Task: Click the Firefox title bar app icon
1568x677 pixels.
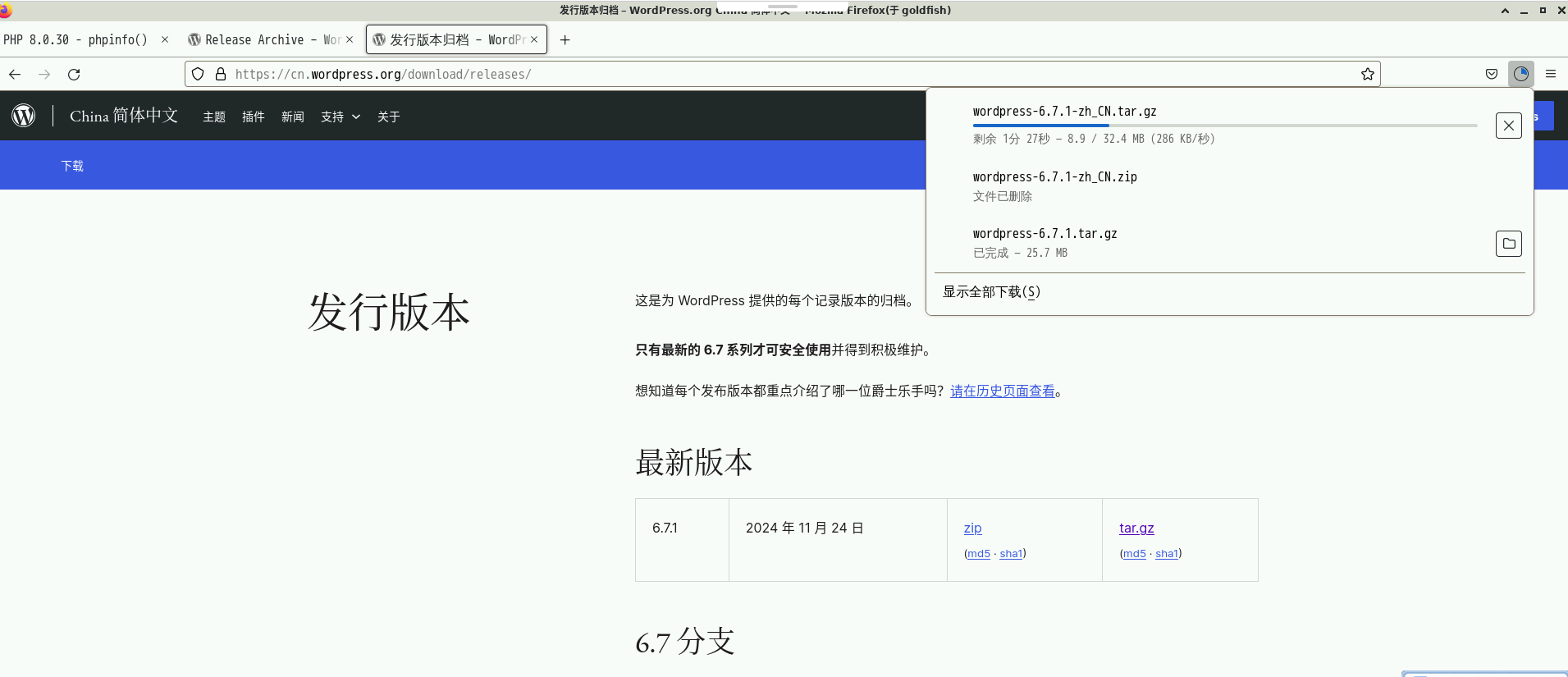Action: pos(5,10)
